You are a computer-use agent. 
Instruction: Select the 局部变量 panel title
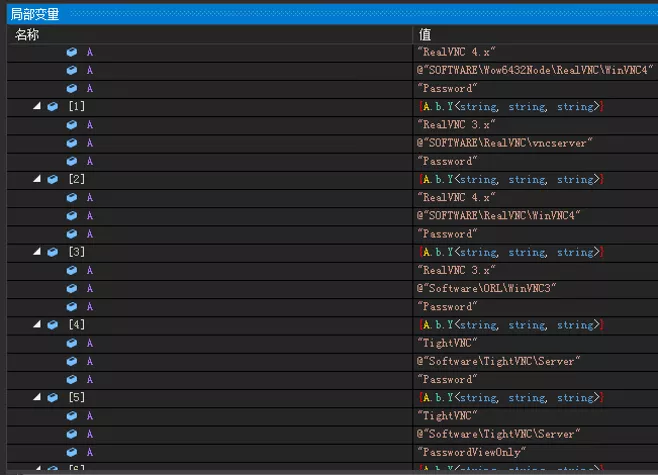[34, 14]
